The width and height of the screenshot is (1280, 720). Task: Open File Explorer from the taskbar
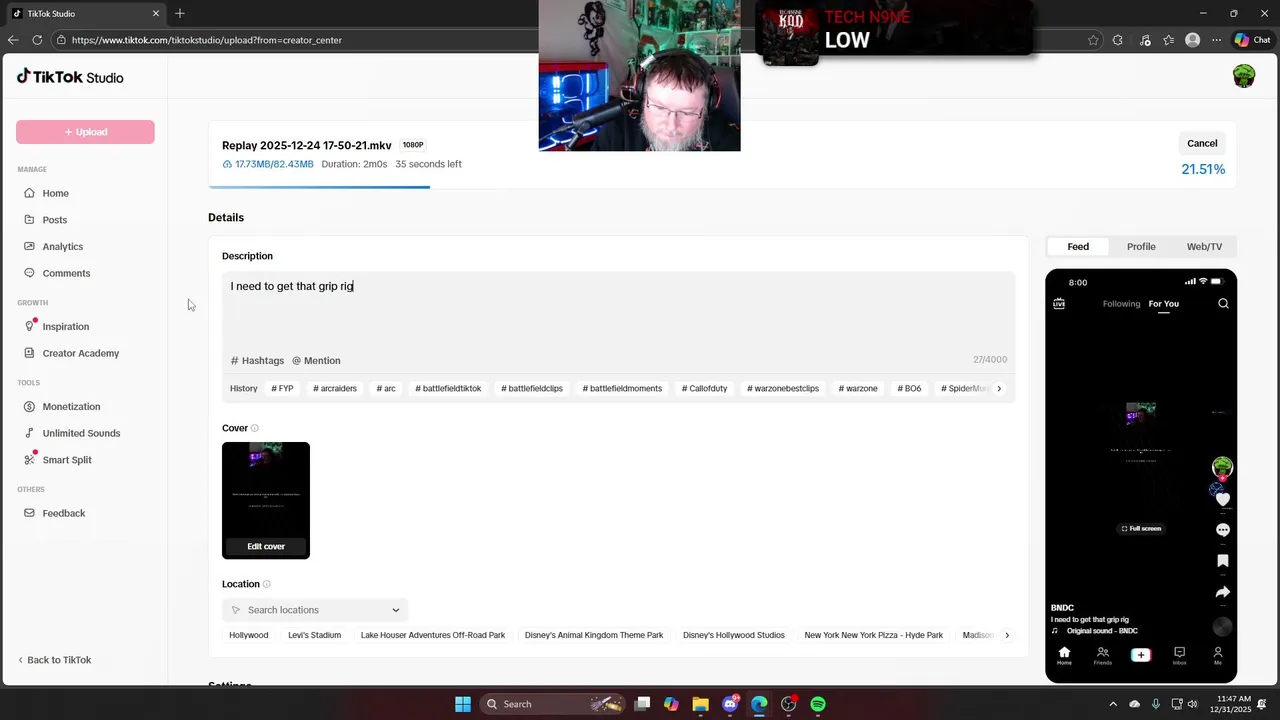700,704
